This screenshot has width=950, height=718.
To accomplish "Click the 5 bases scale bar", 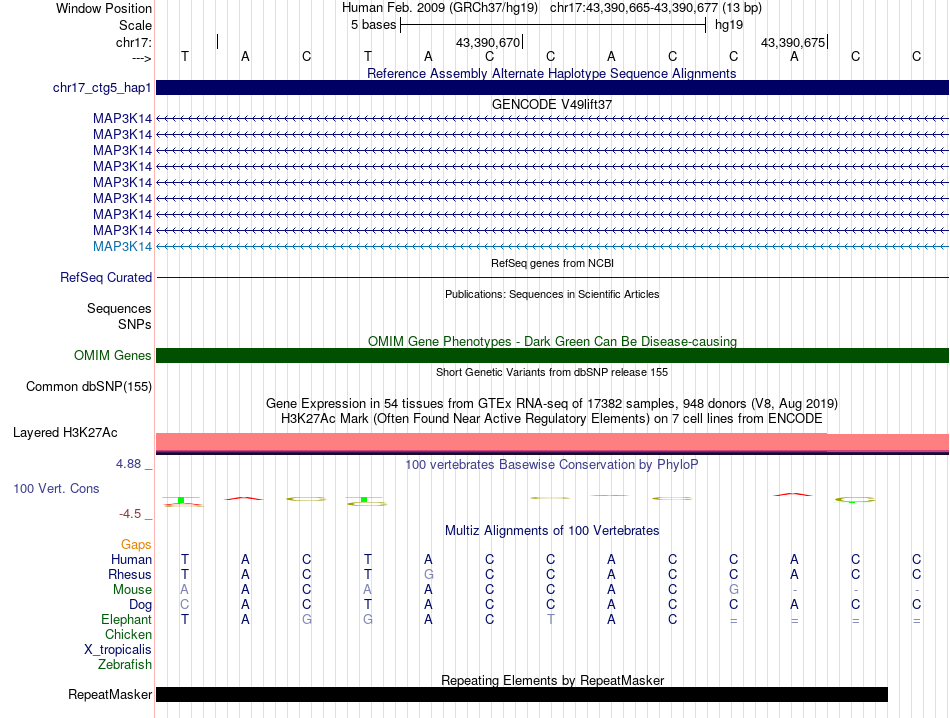I will tap(553, 25).
